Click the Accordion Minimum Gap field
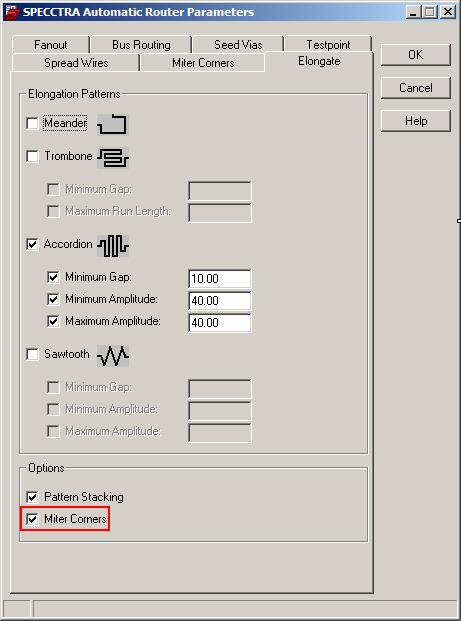461x621 pixels. [220, 279]
